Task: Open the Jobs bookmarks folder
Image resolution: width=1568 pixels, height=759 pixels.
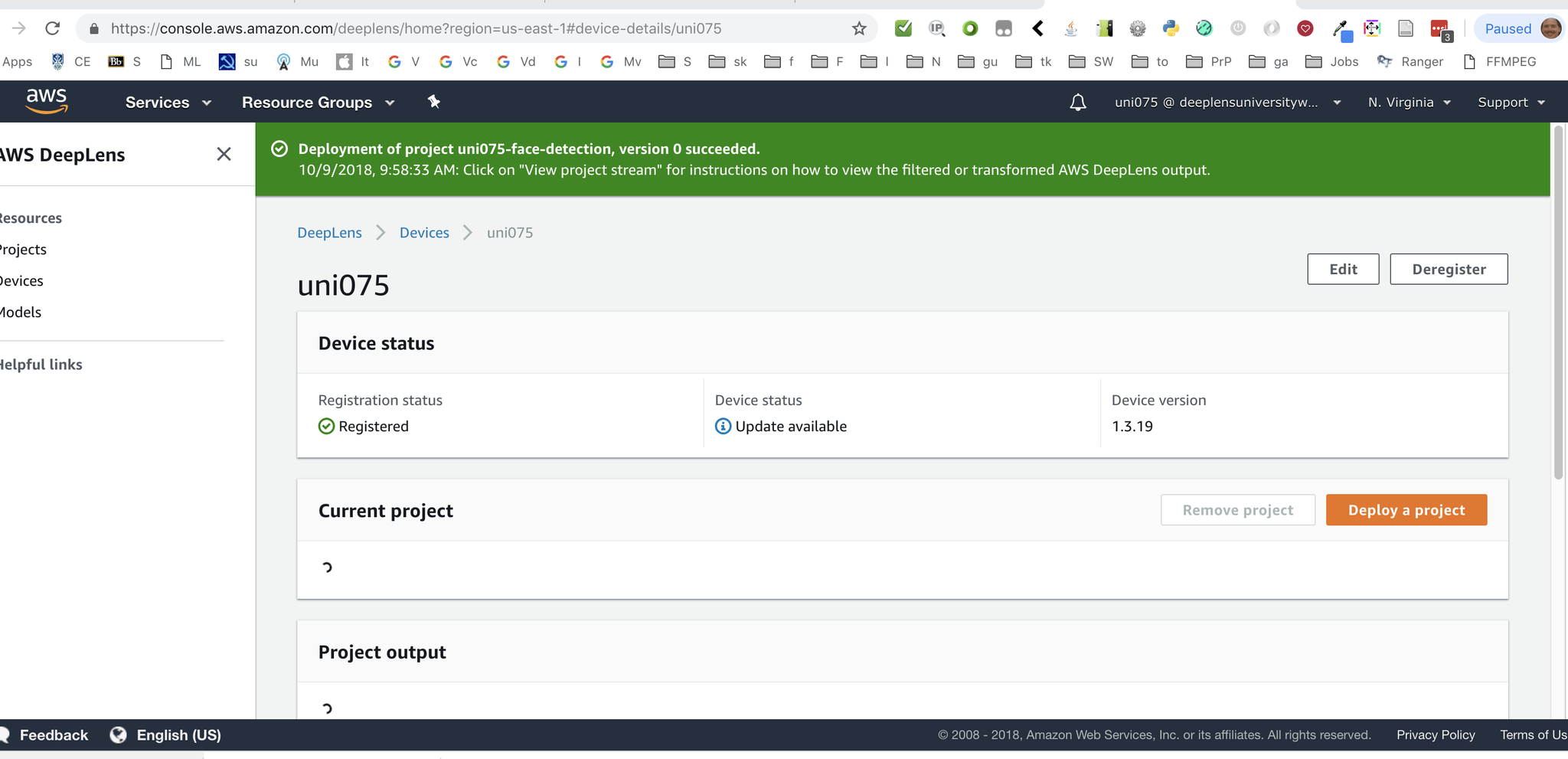Action: click(1331, 61)
